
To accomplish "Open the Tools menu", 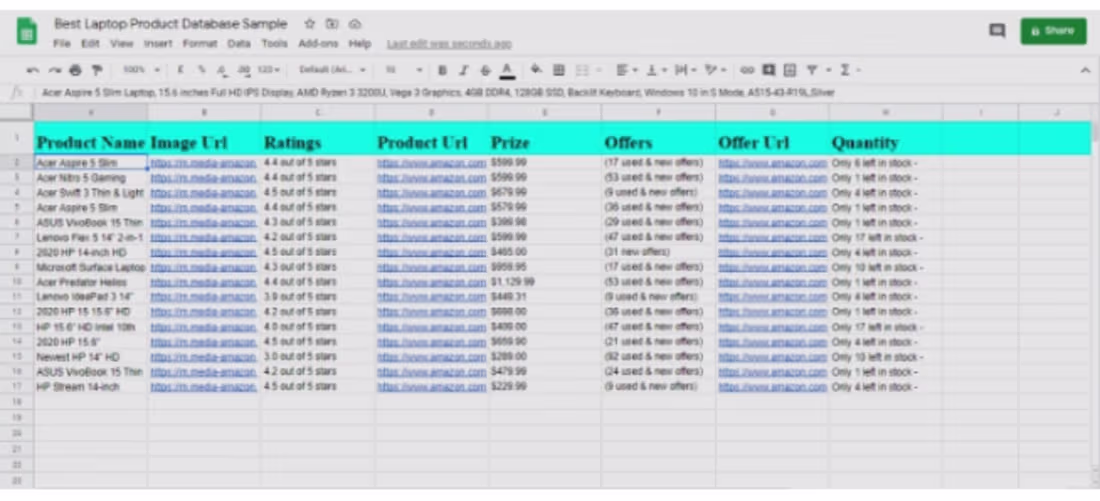I will coord(274,44).
